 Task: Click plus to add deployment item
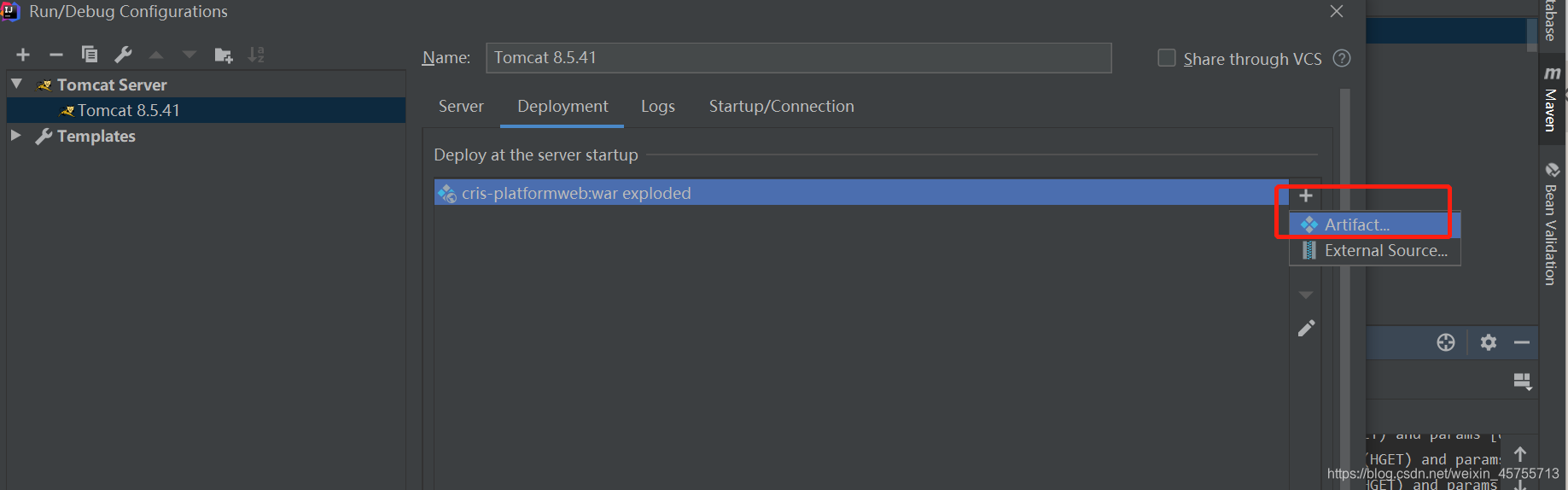point(1305,196)
